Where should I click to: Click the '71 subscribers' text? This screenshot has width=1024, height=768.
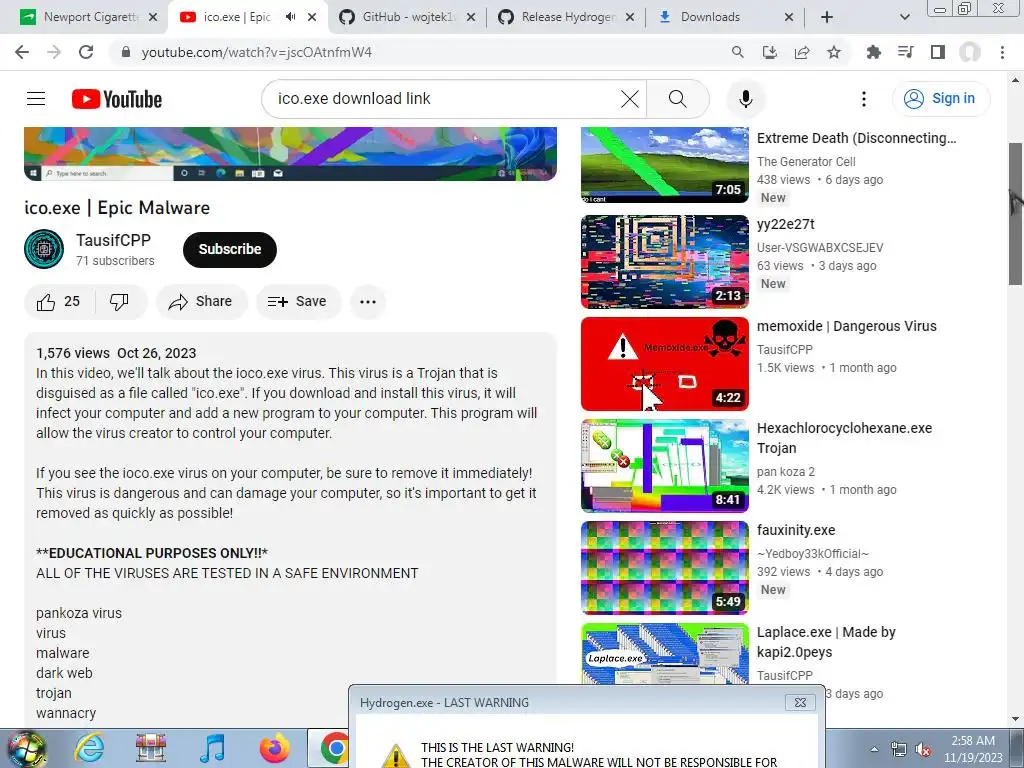tap(115, 261)
